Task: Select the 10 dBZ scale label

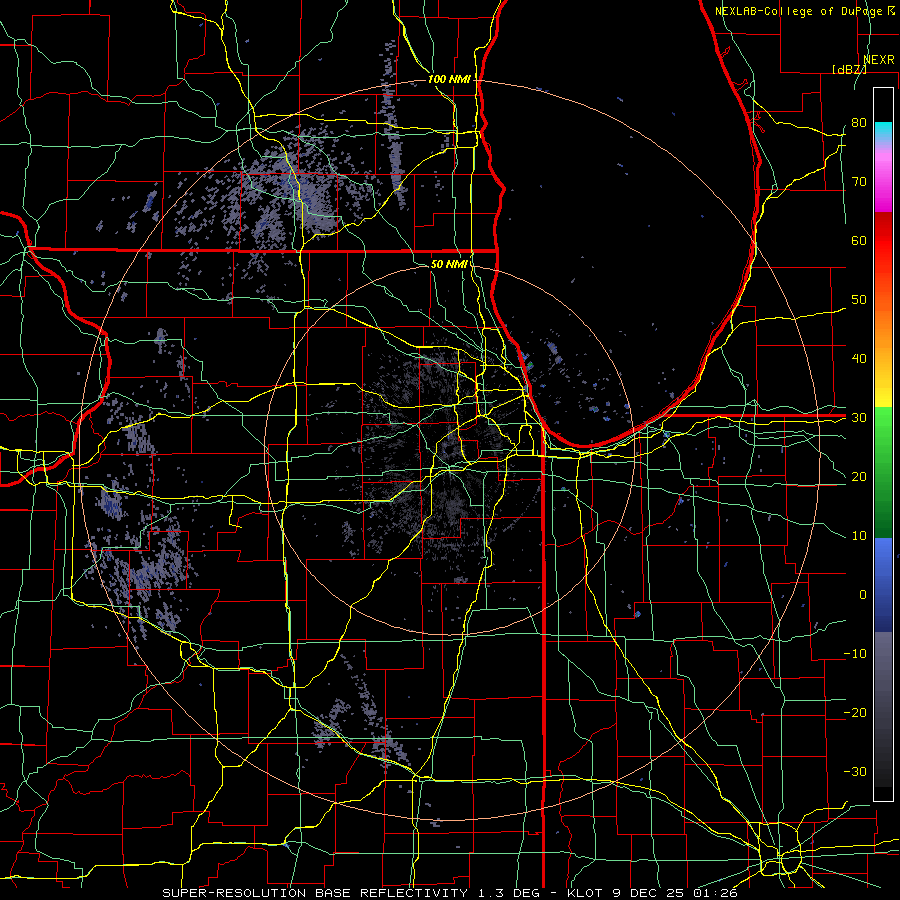Action: click(x=859, y=536)
